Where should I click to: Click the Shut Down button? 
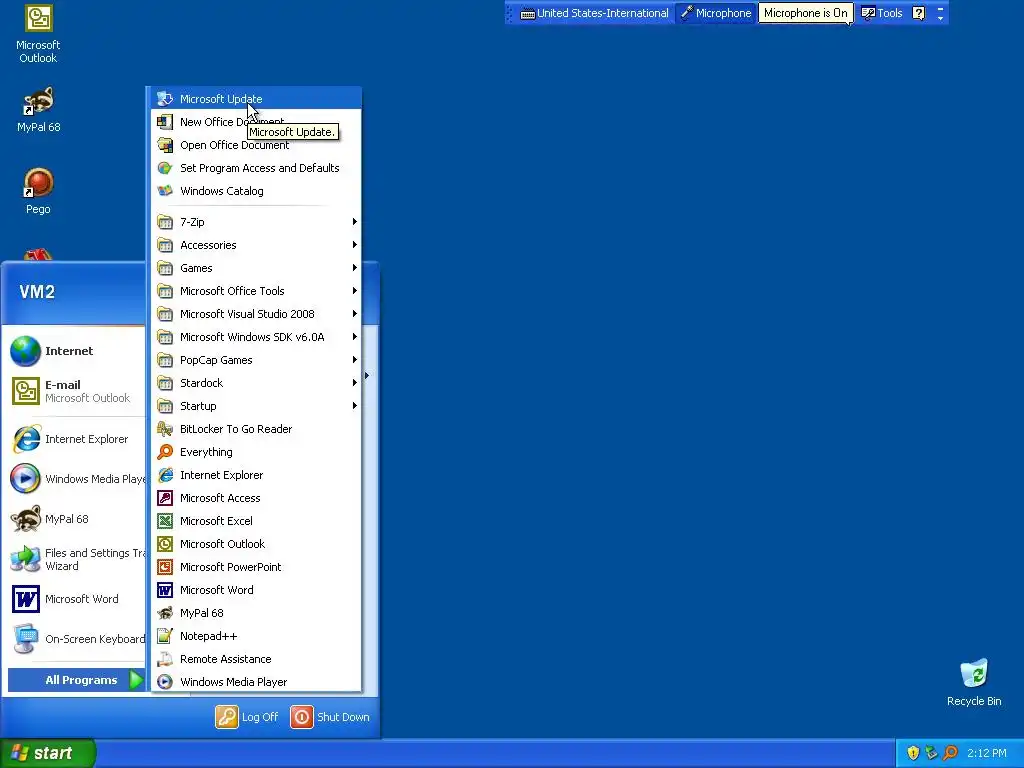[330, 716]
